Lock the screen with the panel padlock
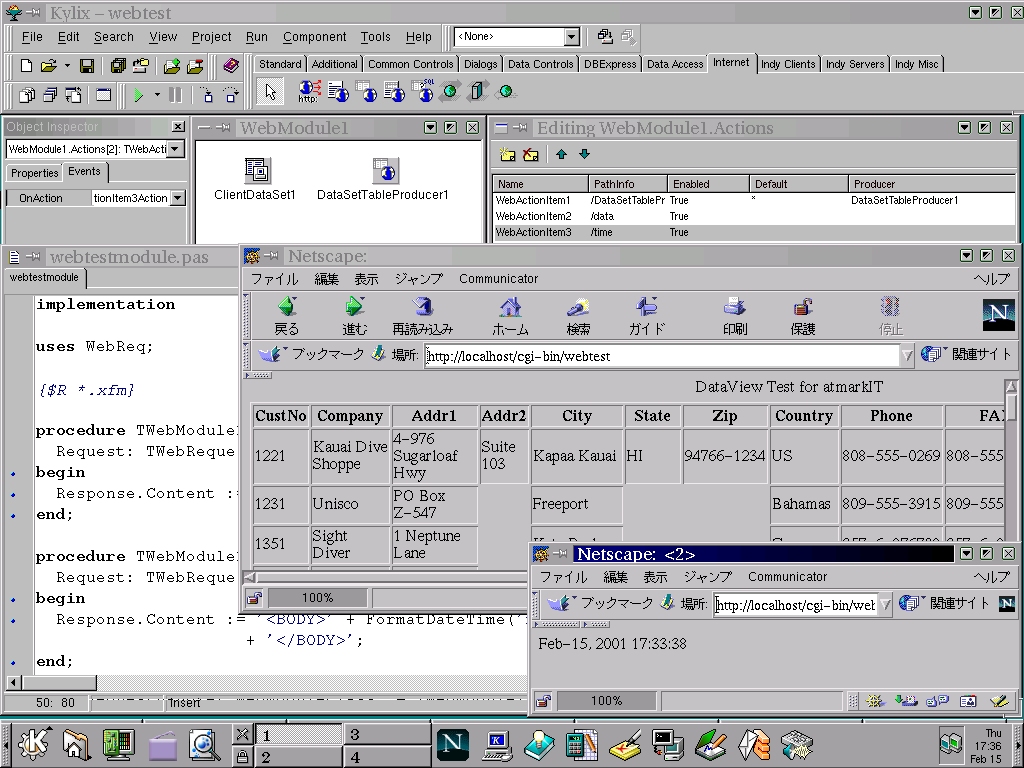The width and height of the screenshot is (1024, 768). [242, 756]
